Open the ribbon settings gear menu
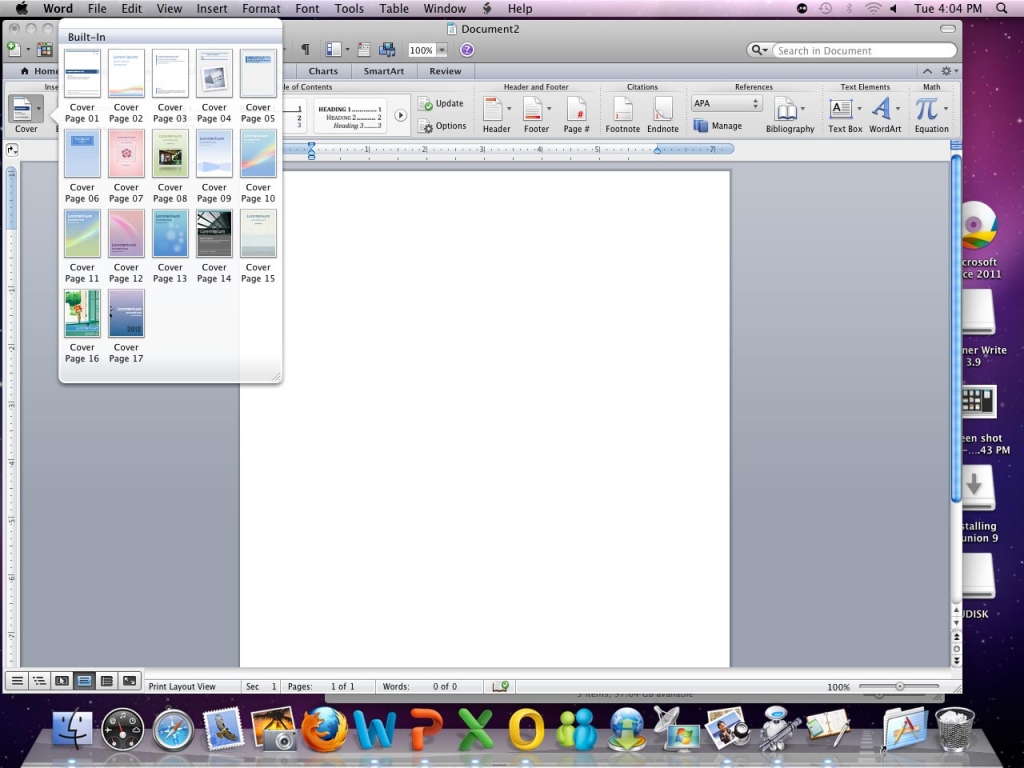This screenshot has width=1024, height=768. click(x=948, y=71)
